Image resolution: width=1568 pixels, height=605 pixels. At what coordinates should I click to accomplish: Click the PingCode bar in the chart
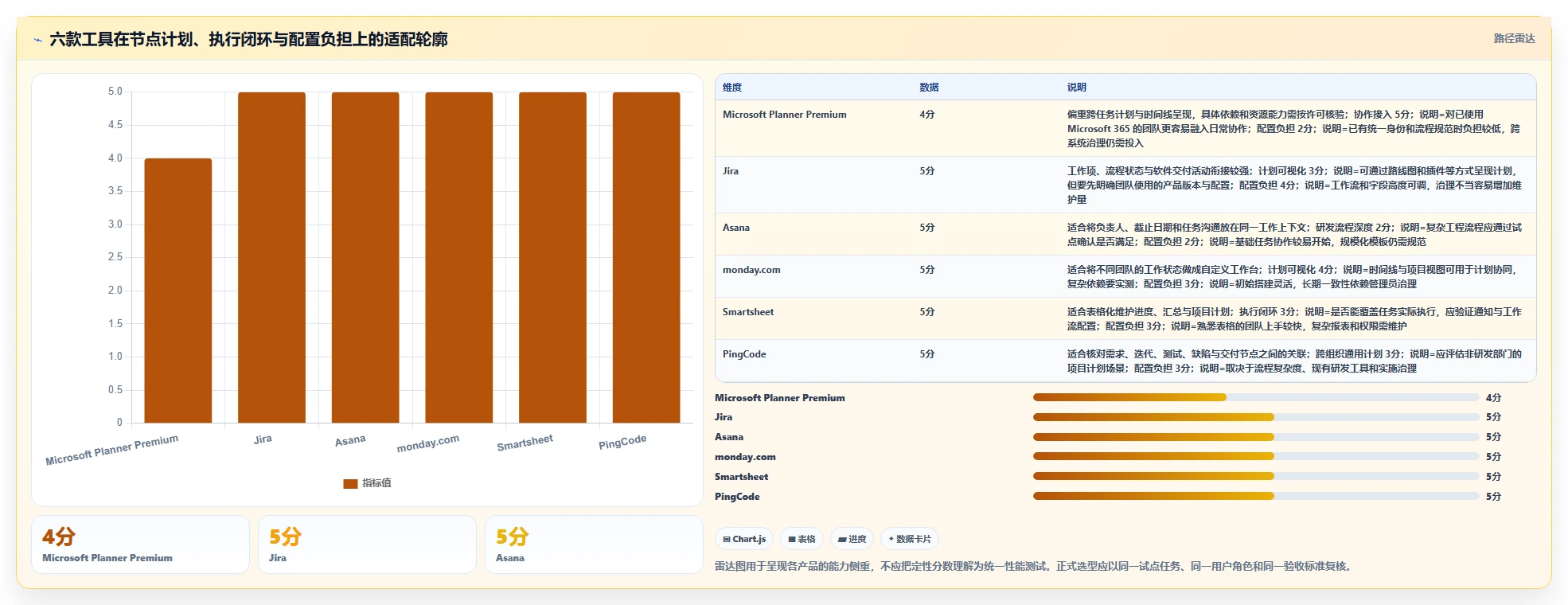coord(646,257)
